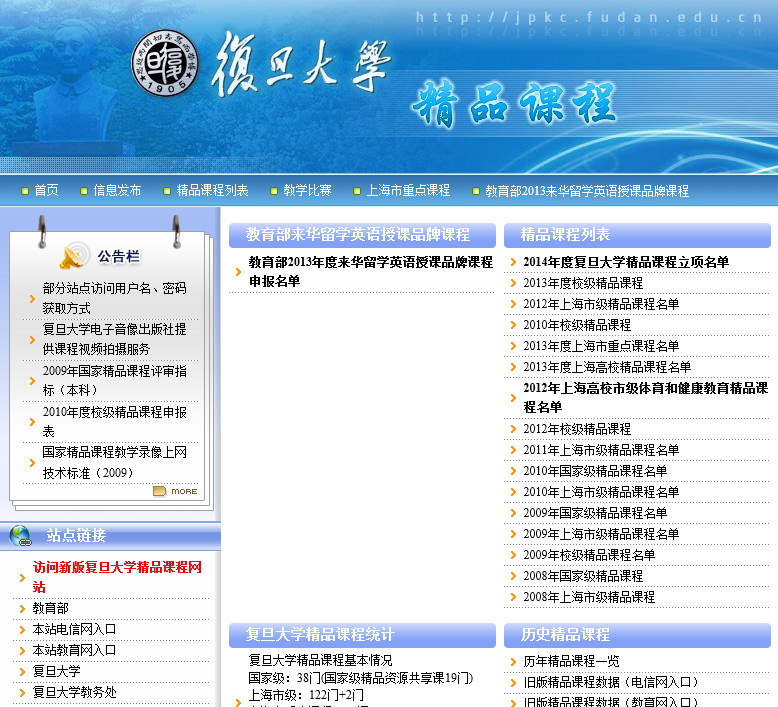Screen dimensions: 778x707
Task: Click the Fudan University circular seal logo
Action: 165,63
